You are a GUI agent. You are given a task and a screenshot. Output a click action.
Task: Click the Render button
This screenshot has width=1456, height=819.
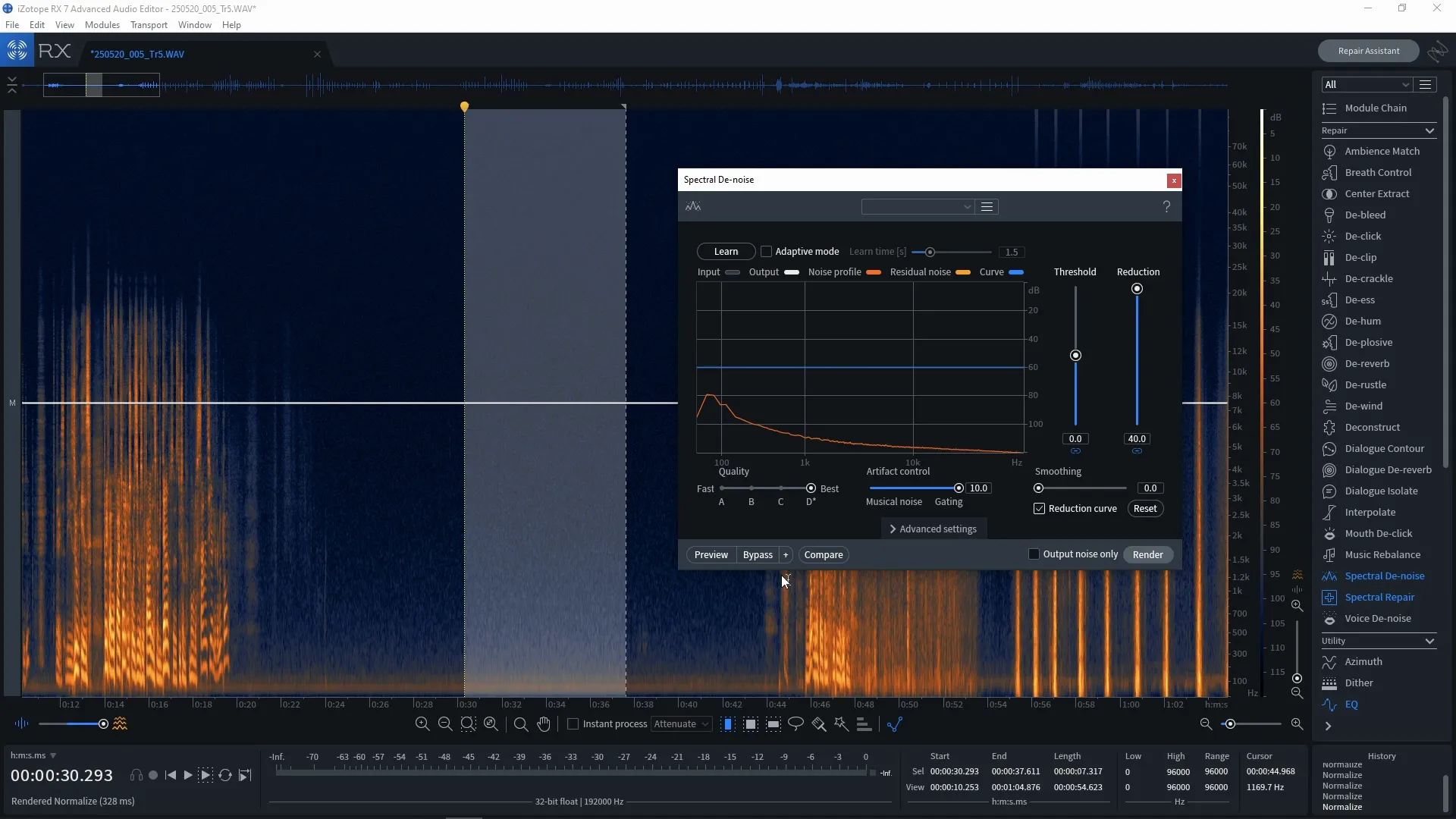click(x=1147, y=555)
